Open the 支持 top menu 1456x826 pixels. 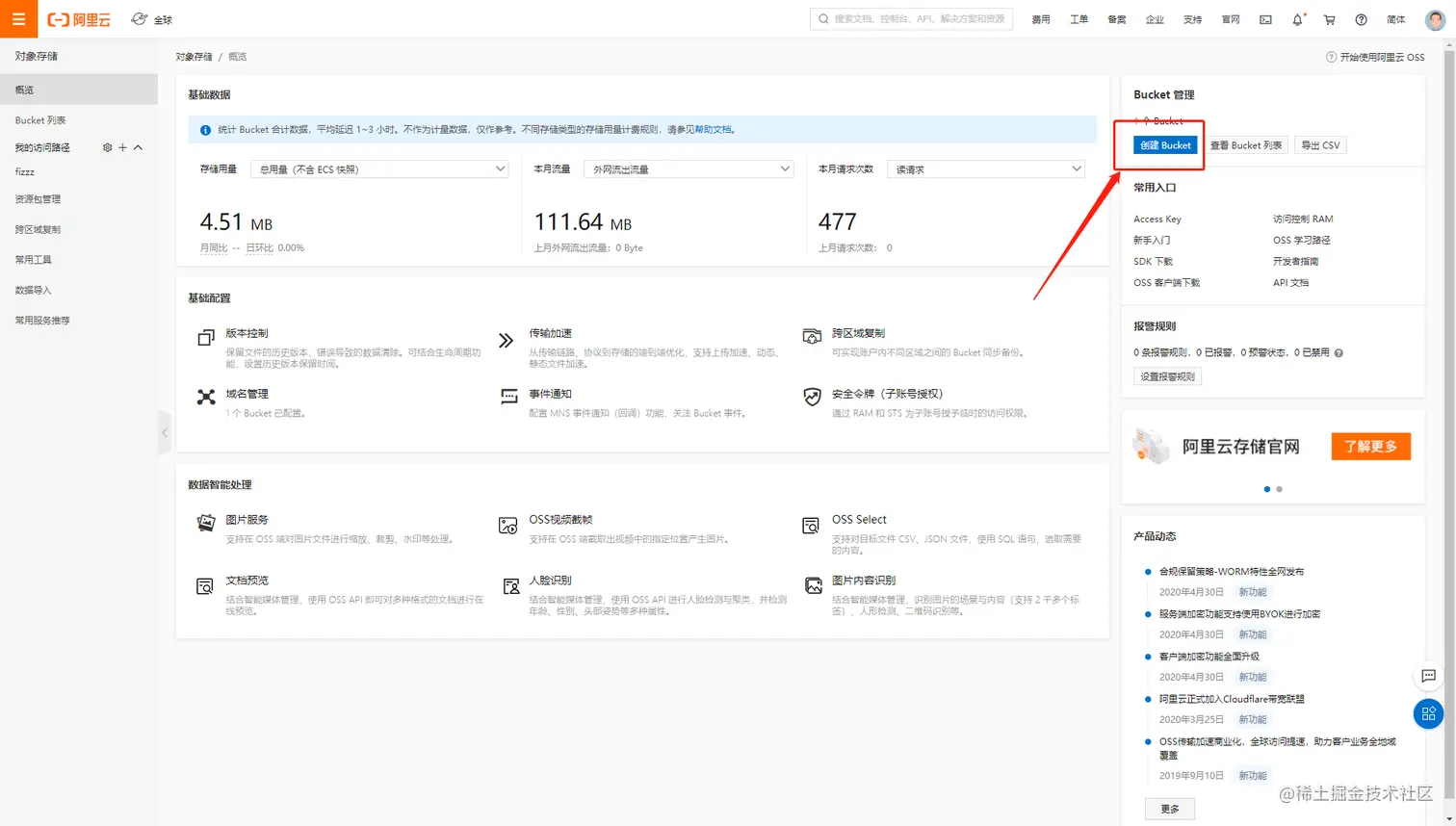(x=1192, y=19)
